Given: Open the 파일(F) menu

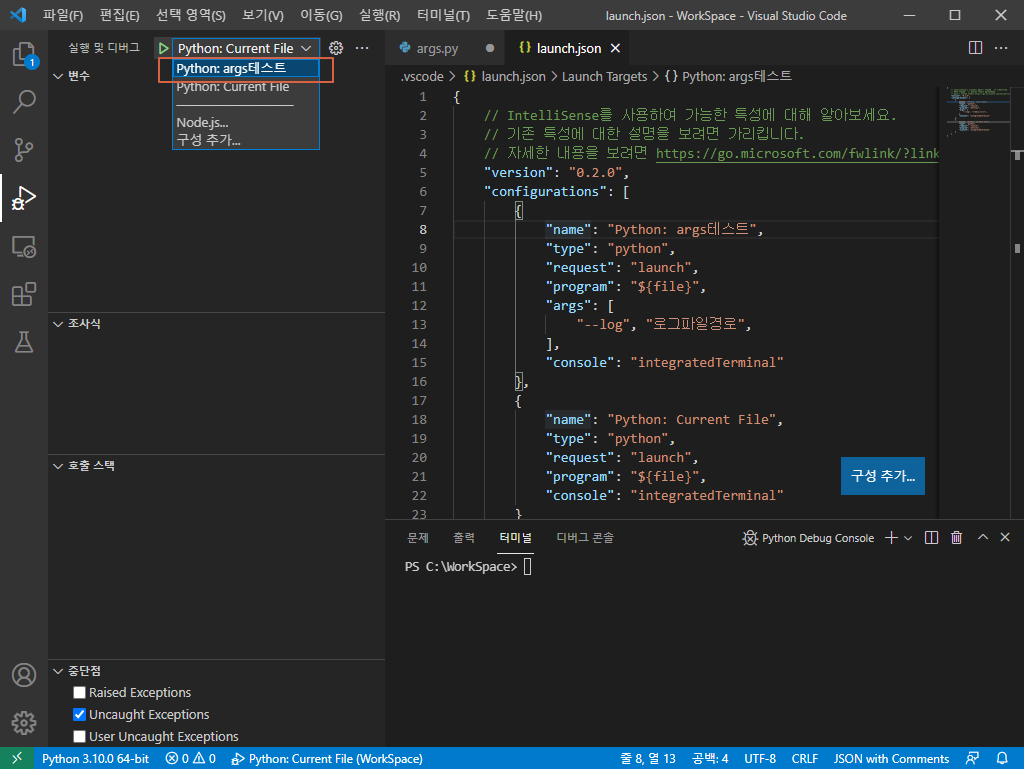Looking at the screenshot, I should coord(63,15).
